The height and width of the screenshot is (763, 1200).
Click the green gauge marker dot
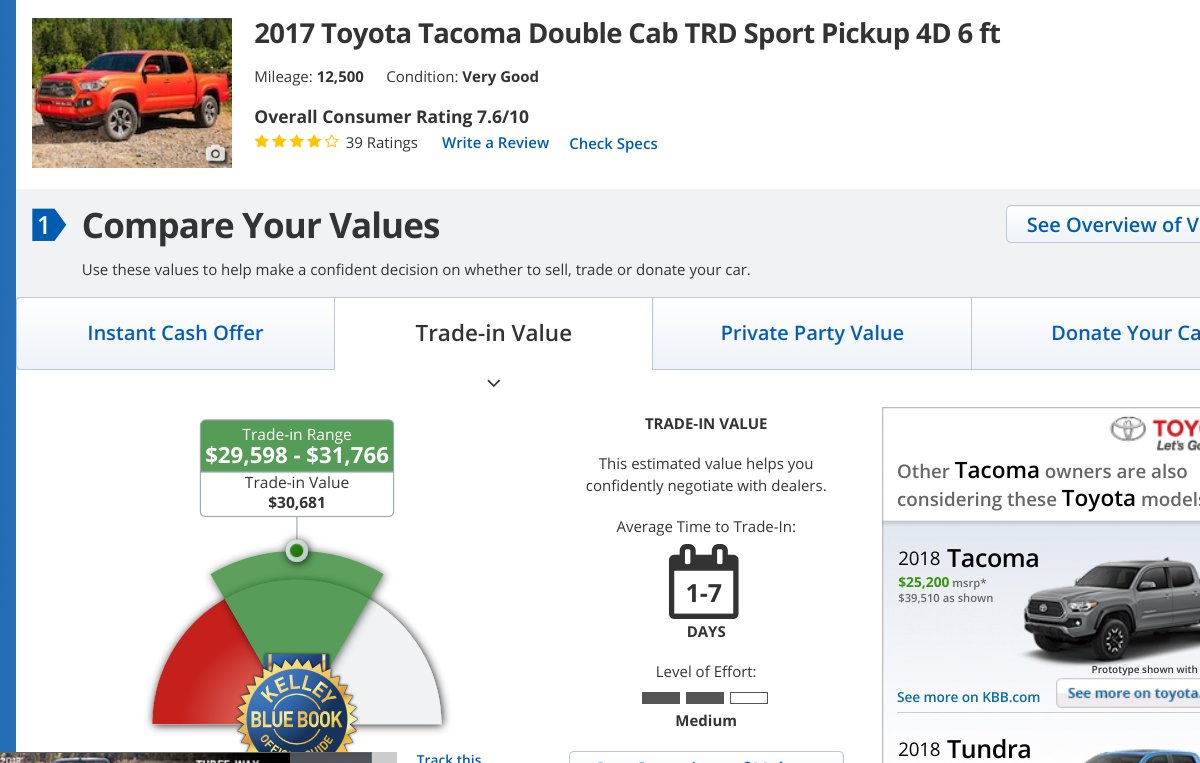(296, 551)
